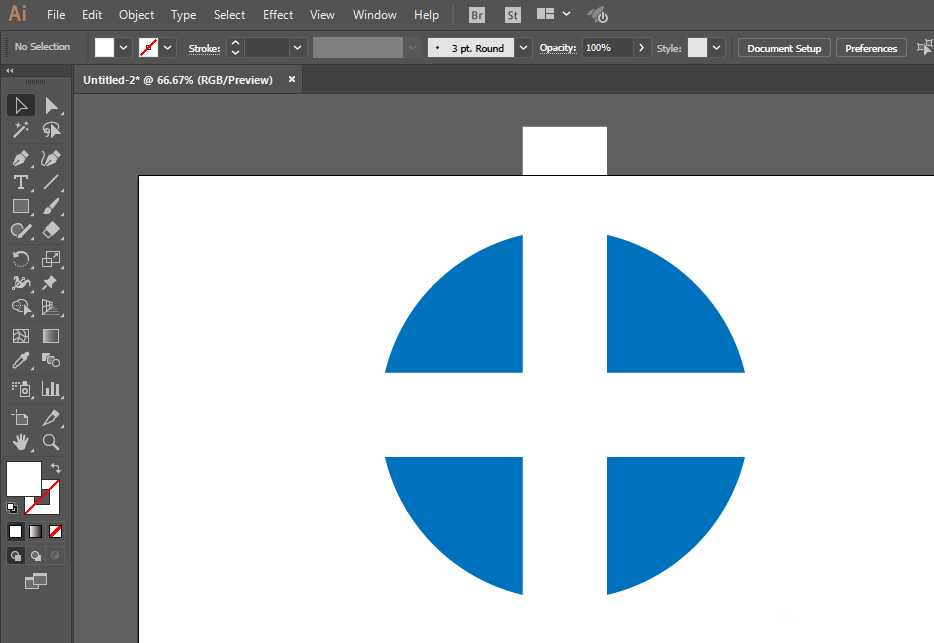Switch to the Hand tool
Image resolution: width=934 pixels, height=643 pixels.
(x=20, y=441)
